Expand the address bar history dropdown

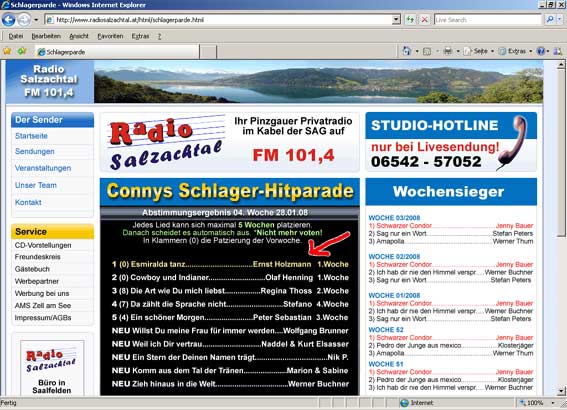(396, 20)
